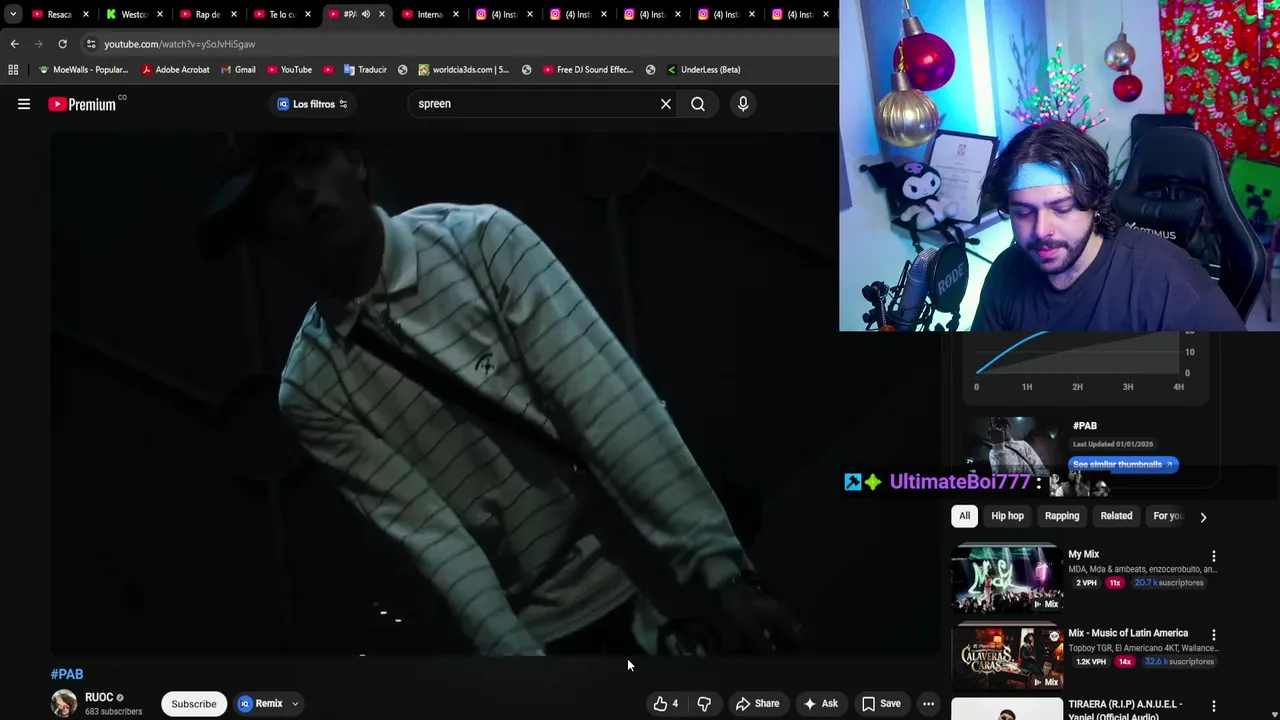Subscribe to the RUOC channel

point(194,704)
